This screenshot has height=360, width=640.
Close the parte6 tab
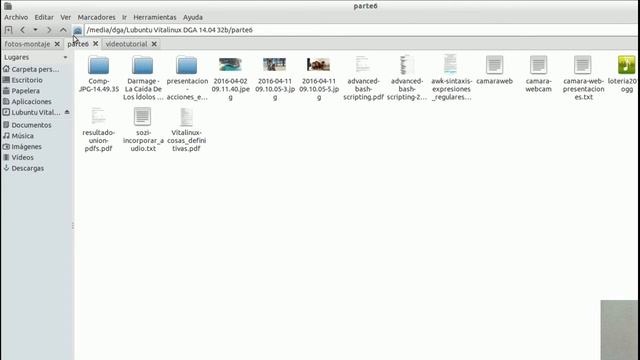[96, 43]
